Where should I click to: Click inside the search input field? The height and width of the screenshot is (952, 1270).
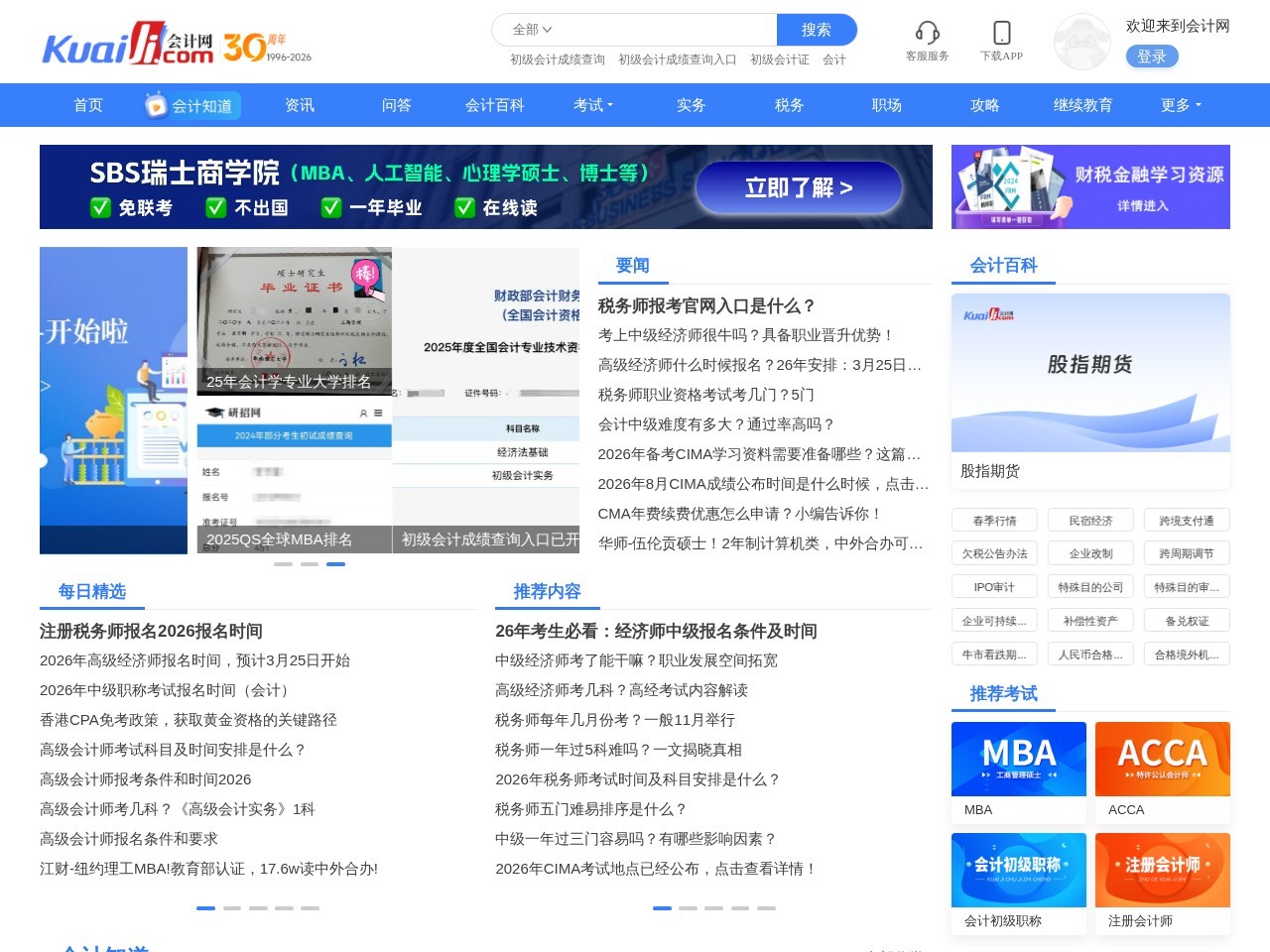point(655,31)
